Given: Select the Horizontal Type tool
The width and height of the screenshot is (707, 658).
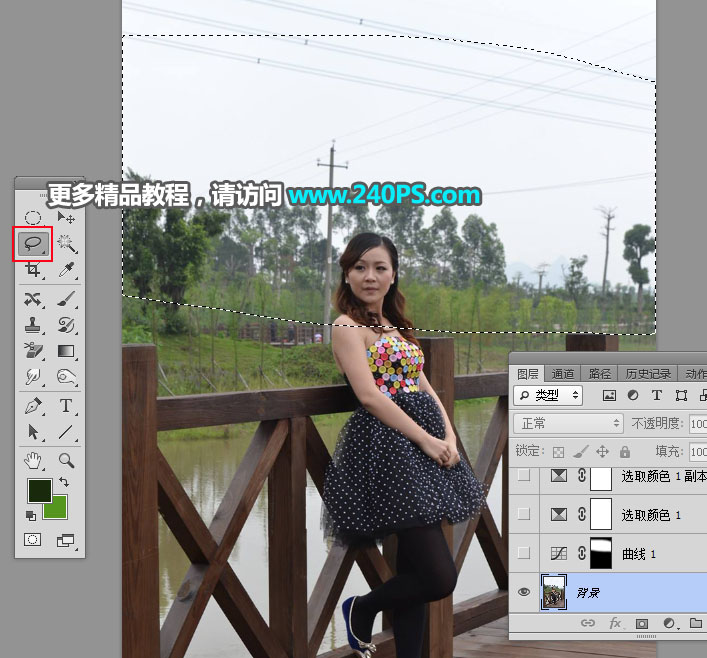Looking at the screenshot, I should tap(66, 406).
